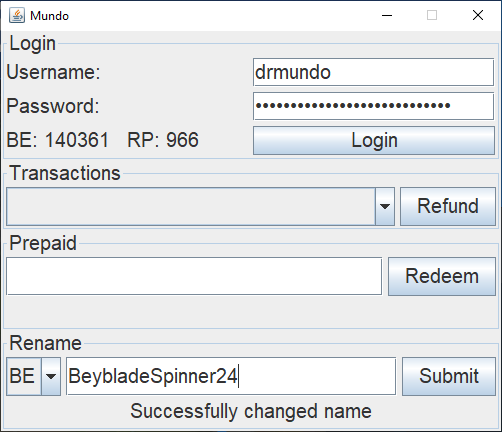502x432 pixels.
Task: Click the rename field with BeybladeSpinner24
Action: (231, 376)
